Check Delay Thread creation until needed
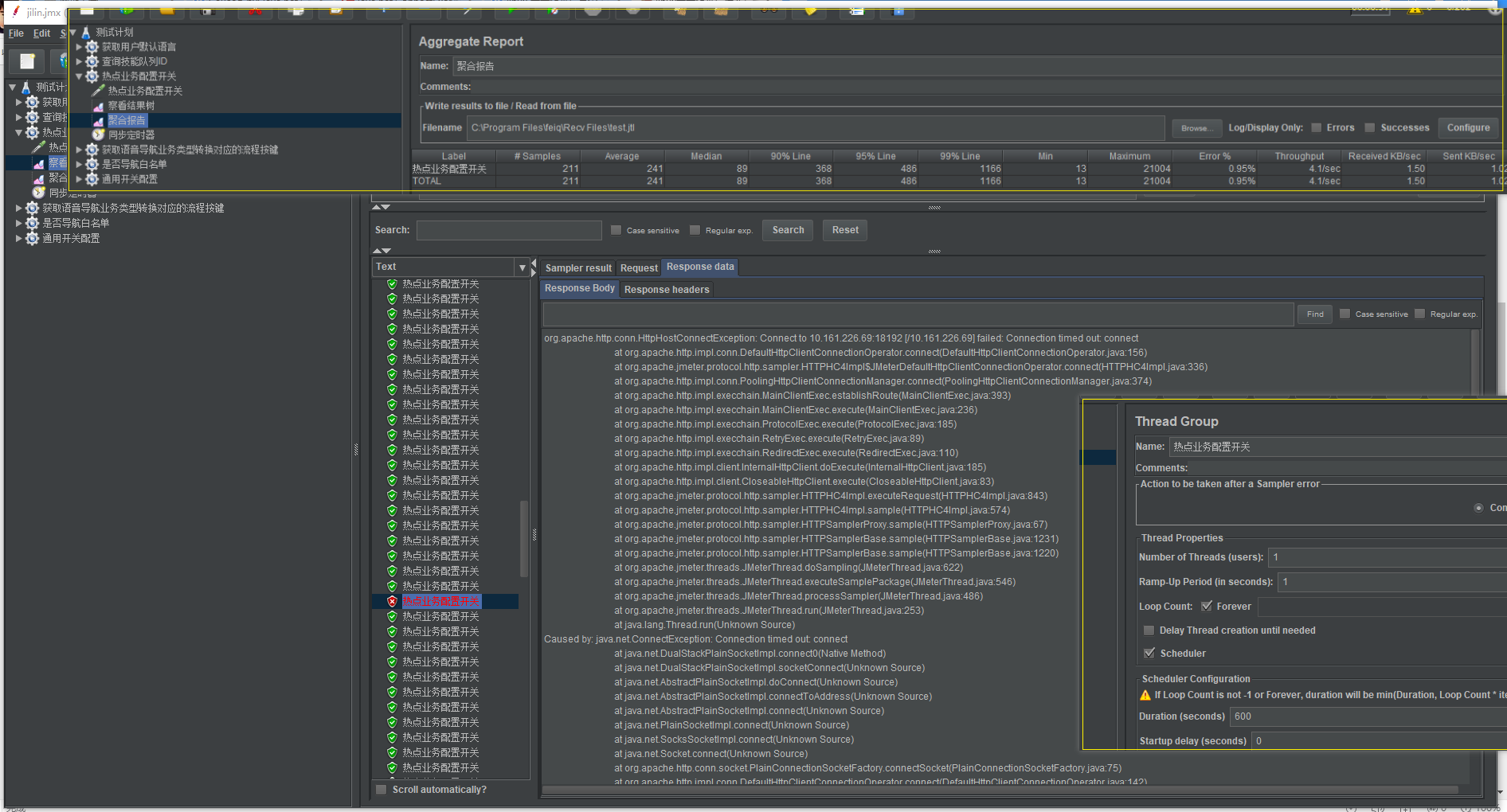The image size is (1507, 812). tap(1149, 630)
